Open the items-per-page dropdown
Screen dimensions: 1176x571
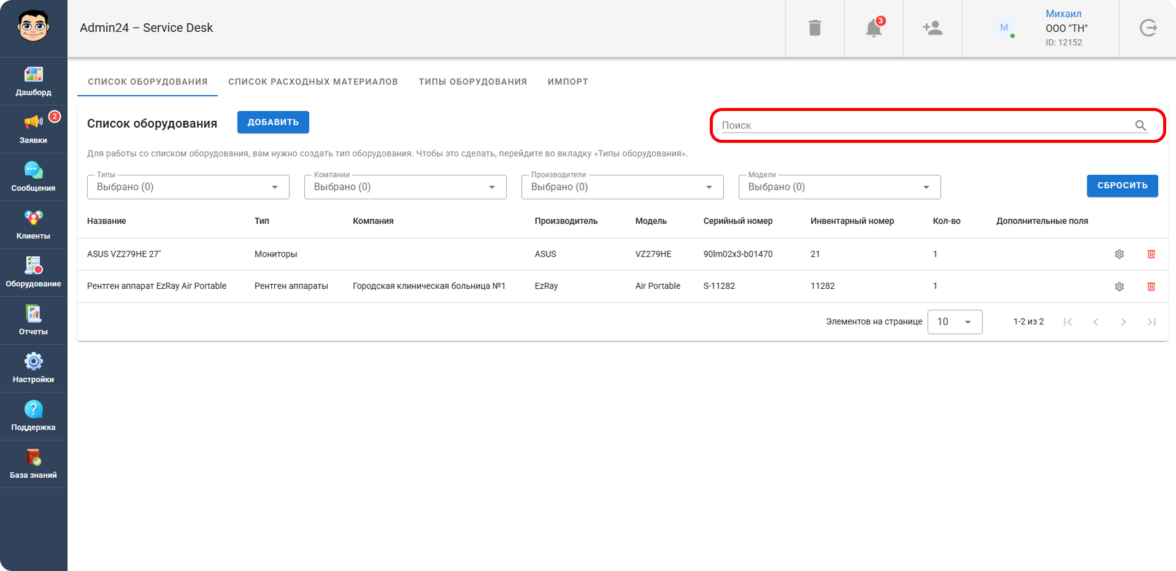(954, 322)
